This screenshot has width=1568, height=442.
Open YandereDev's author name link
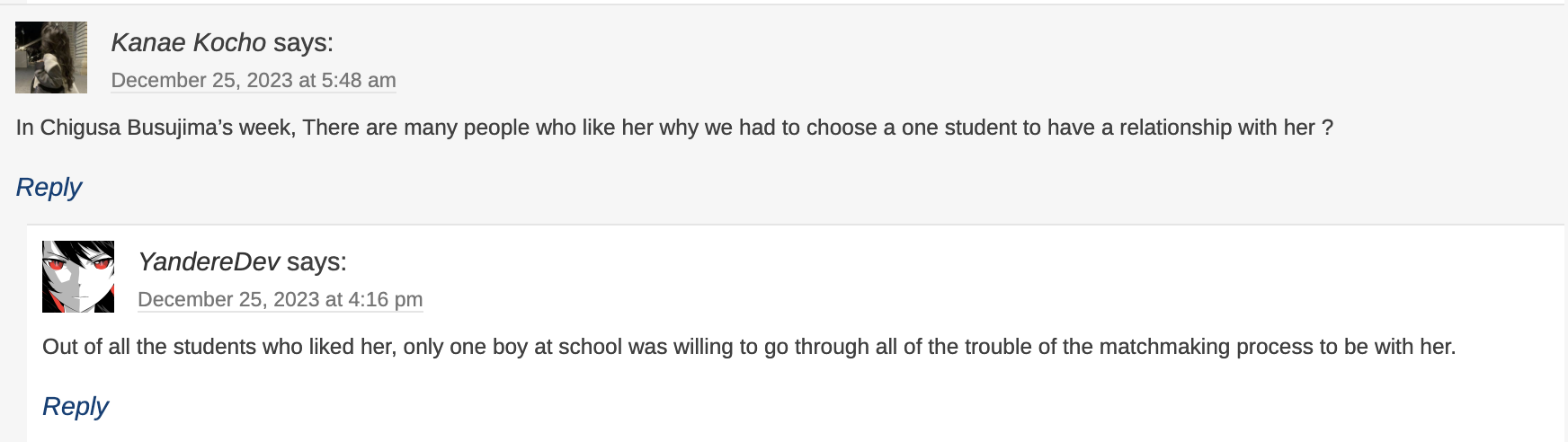(x=209, y=261)
